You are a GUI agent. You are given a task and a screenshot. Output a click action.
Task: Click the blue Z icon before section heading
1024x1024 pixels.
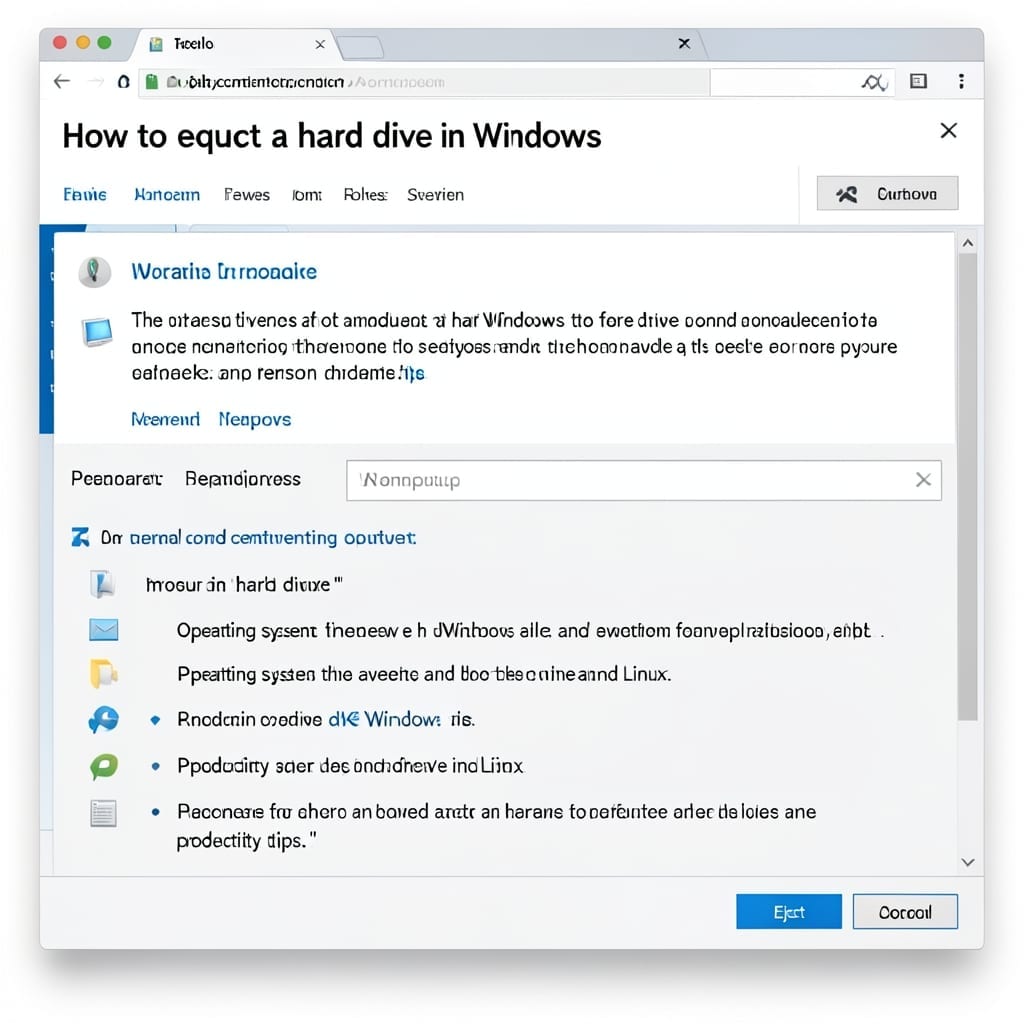pos(80,537)
